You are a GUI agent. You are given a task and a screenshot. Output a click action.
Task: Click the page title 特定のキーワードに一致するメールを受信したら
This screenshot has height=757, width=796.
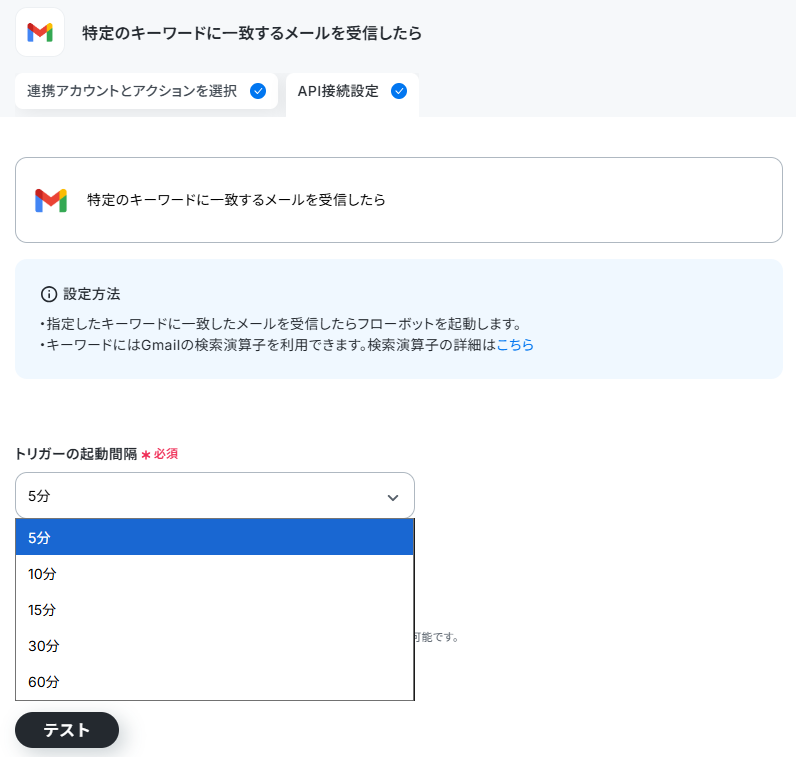tap(252, 33)
